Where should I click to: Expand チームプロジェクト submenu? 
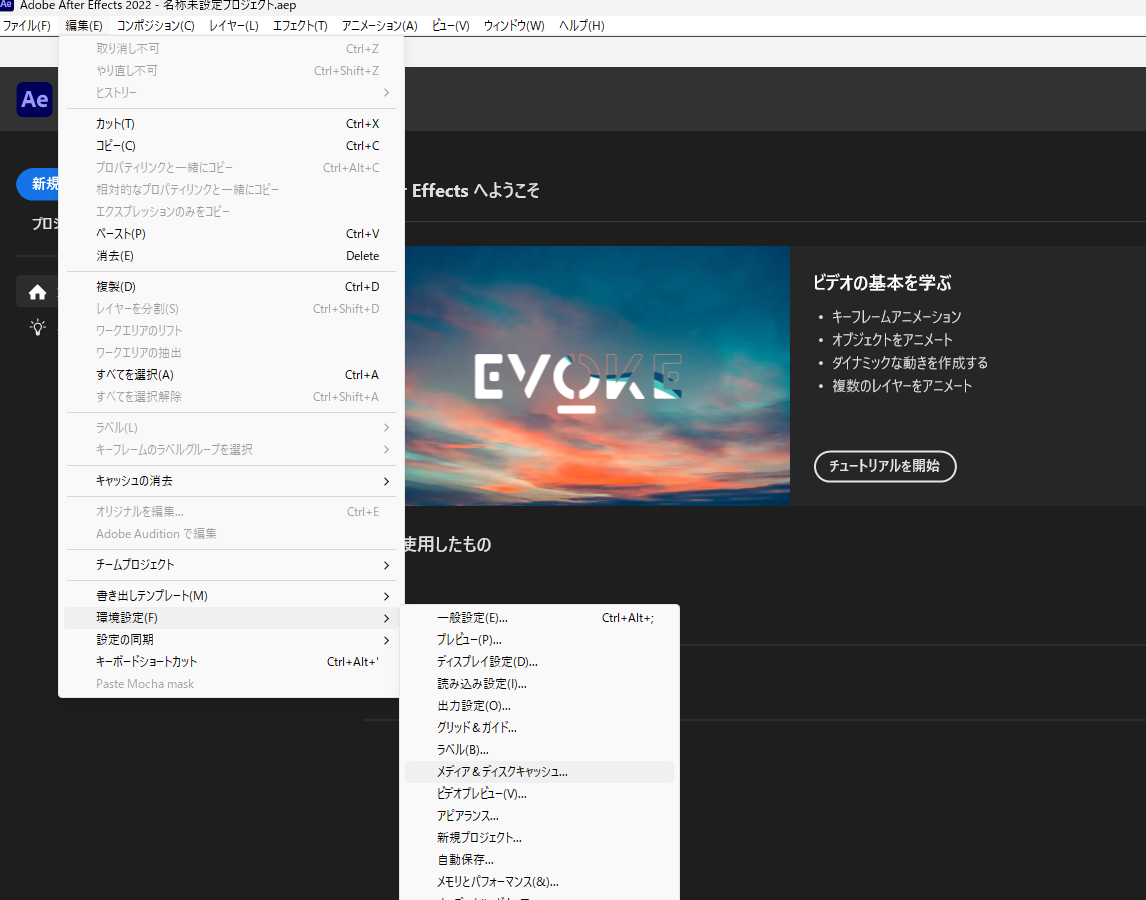tap(230, 565)
